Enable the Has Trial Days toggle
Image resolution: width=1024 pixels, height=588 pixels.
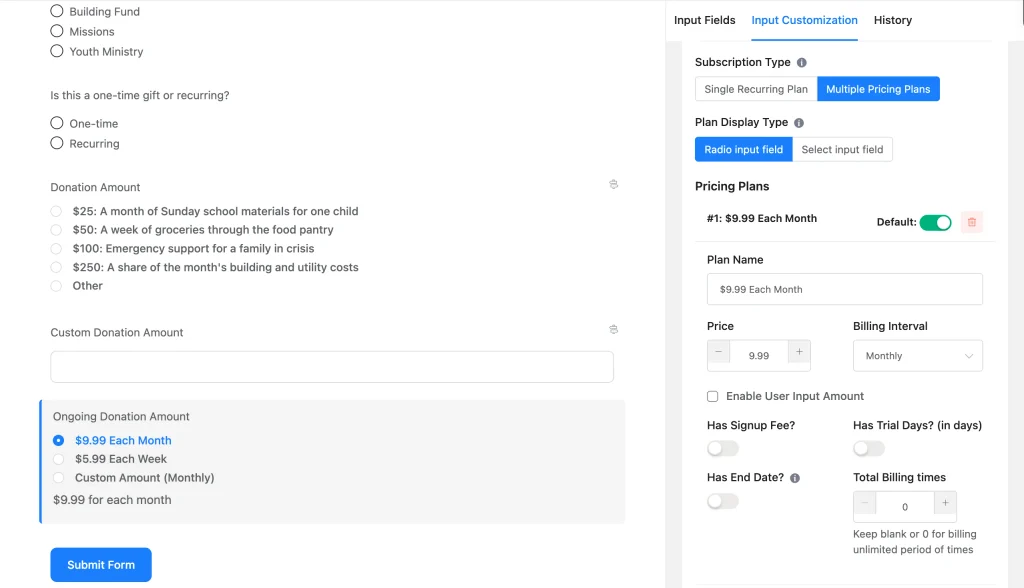[869, 449]
